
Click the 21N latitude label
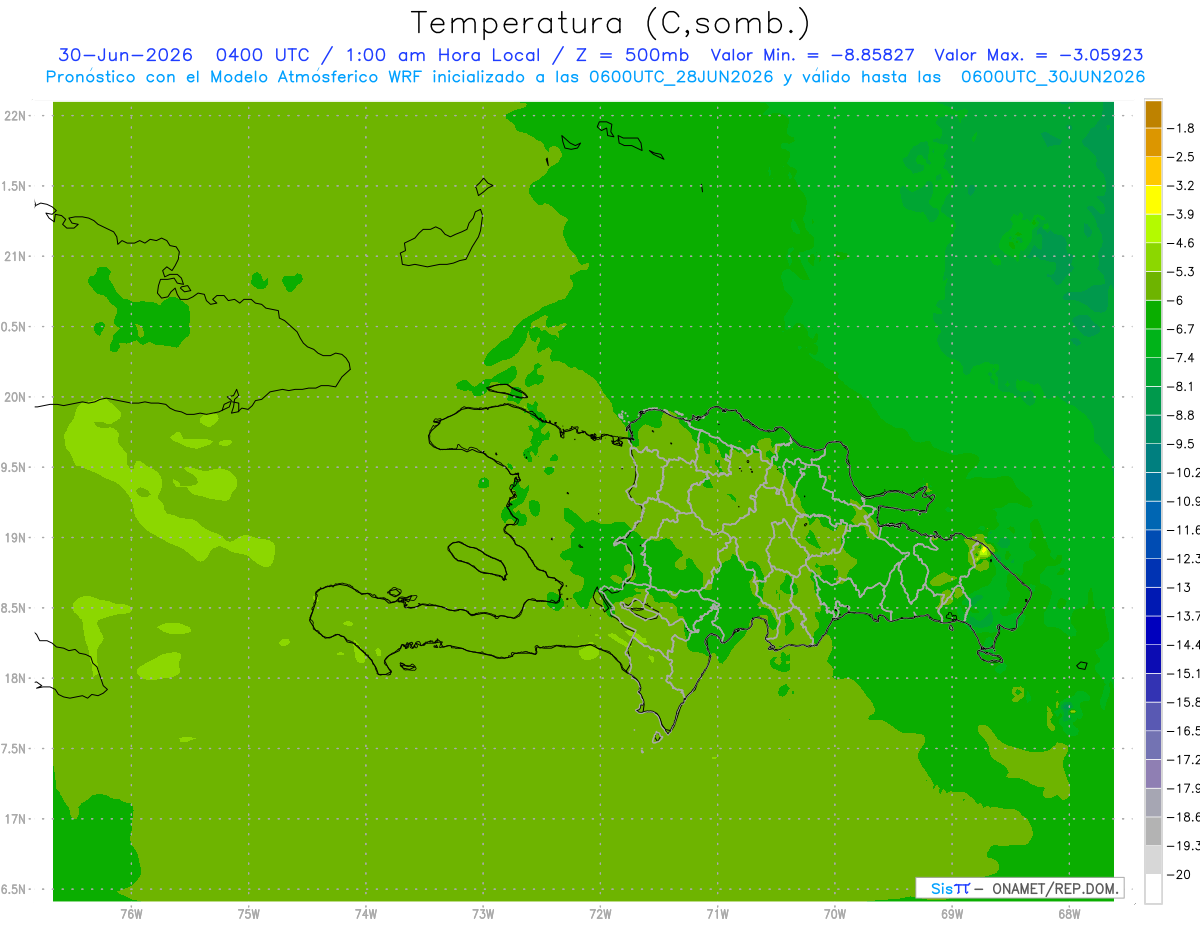coord(15,257)
